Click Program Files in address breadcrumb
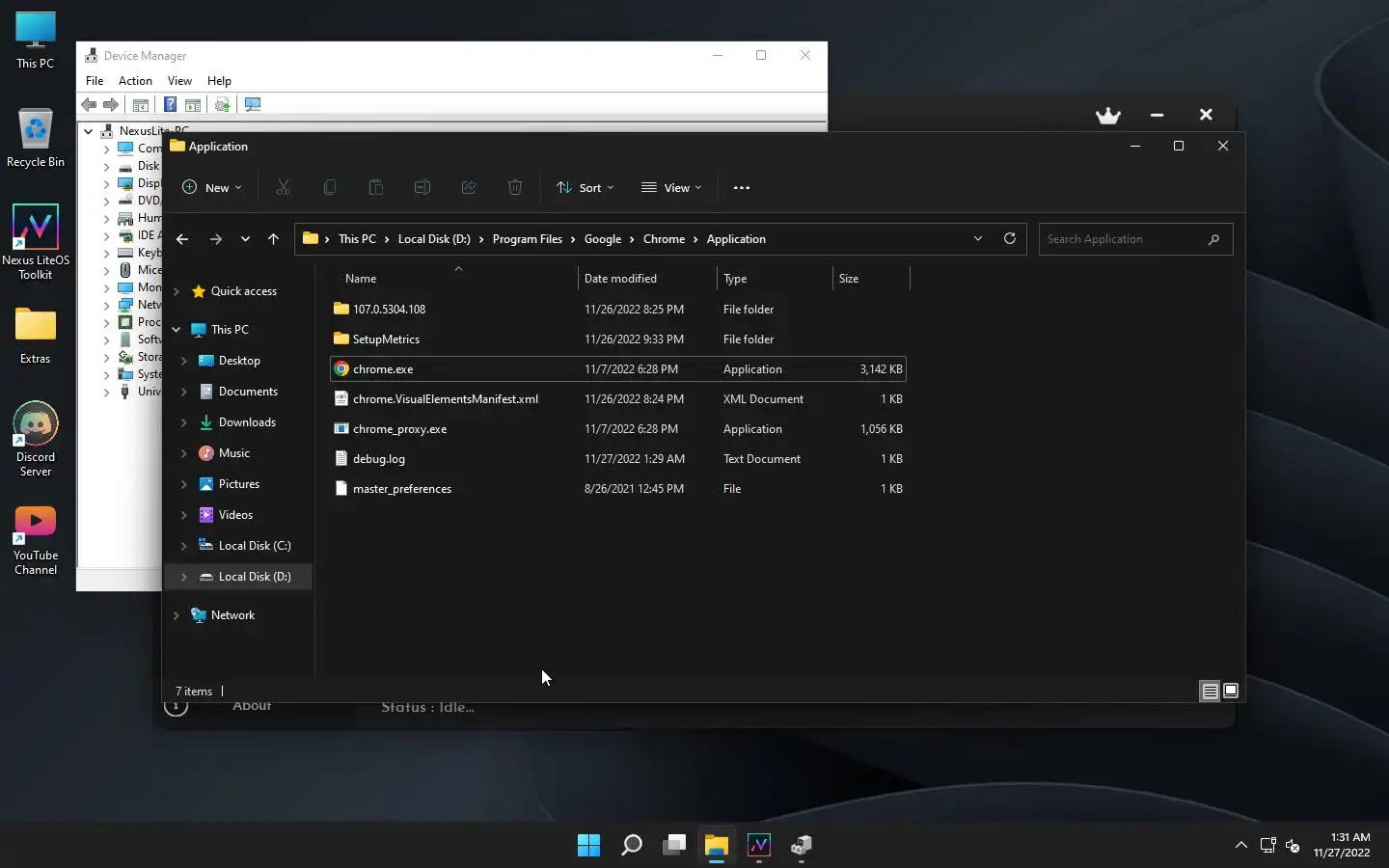Viewport: 1389px width, 868px height. (527, 239)
